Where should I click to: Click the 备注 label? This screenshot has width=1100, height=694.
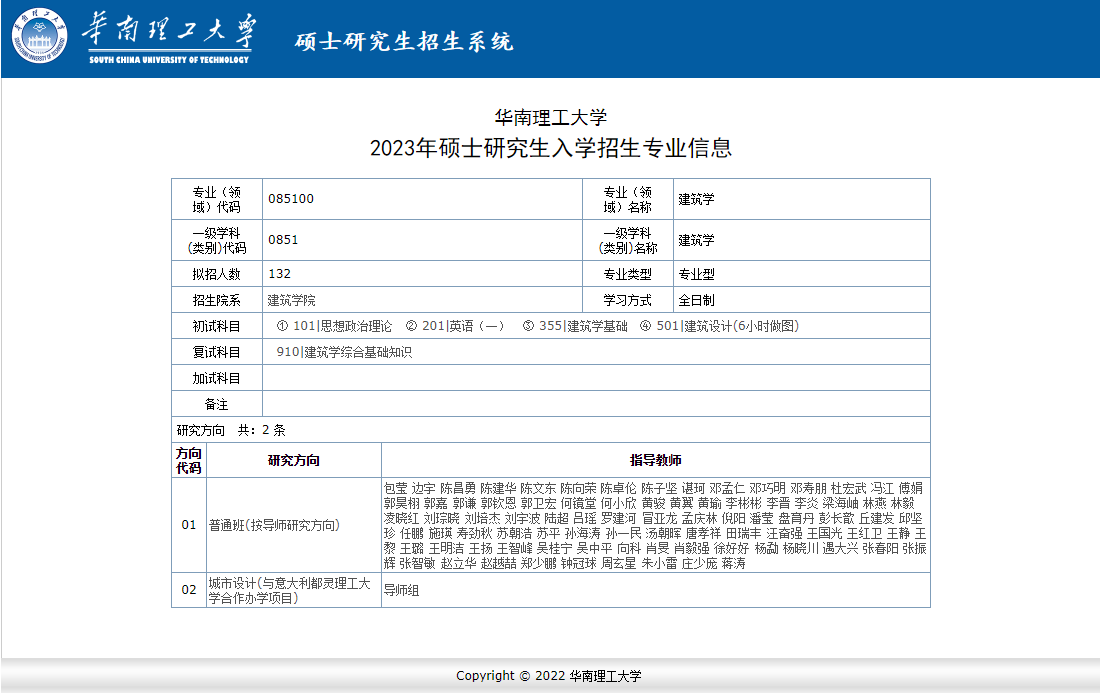[x=217, y=404]
